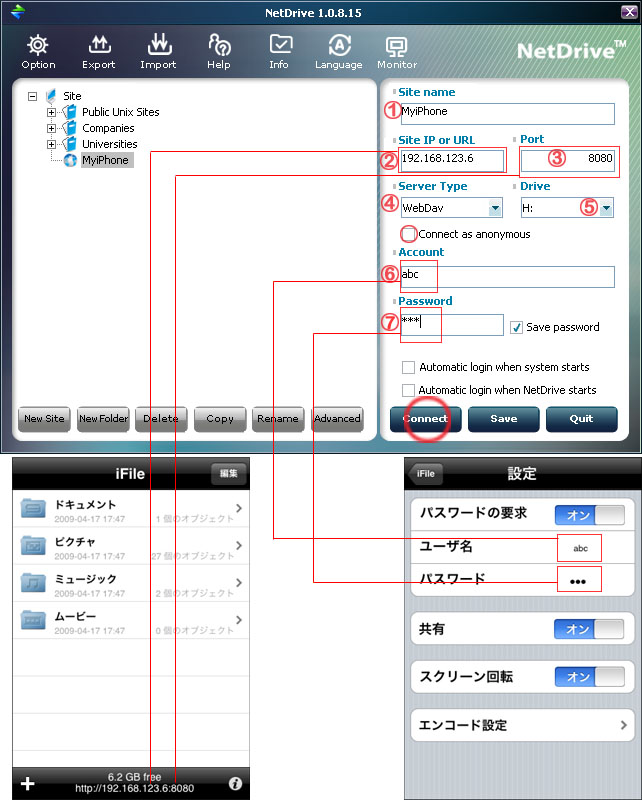Uncheck the Save password checkbox
Viewport: 642px width, 800px height.
(516, 328)
